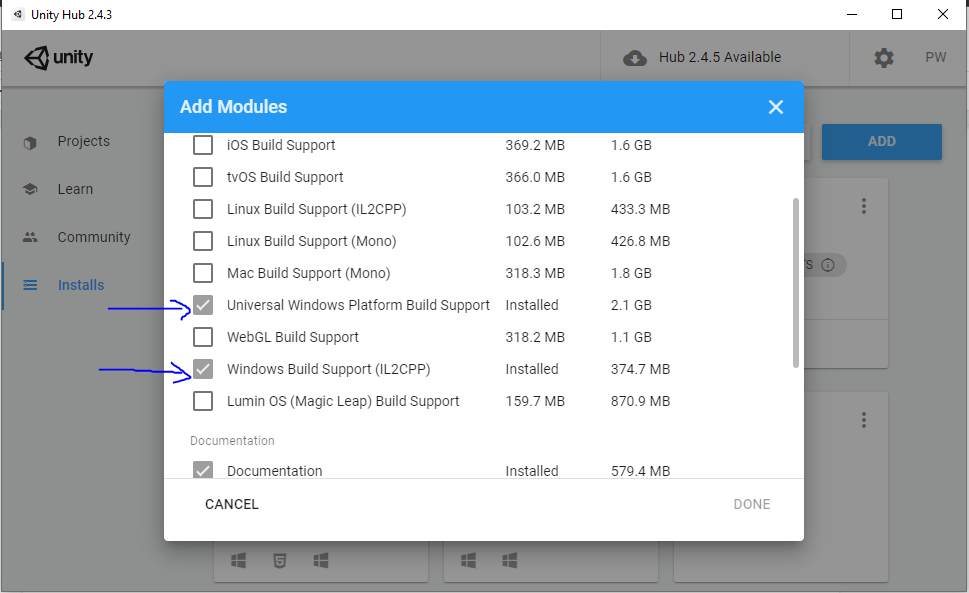Click the Community people icon

[30, 237]
